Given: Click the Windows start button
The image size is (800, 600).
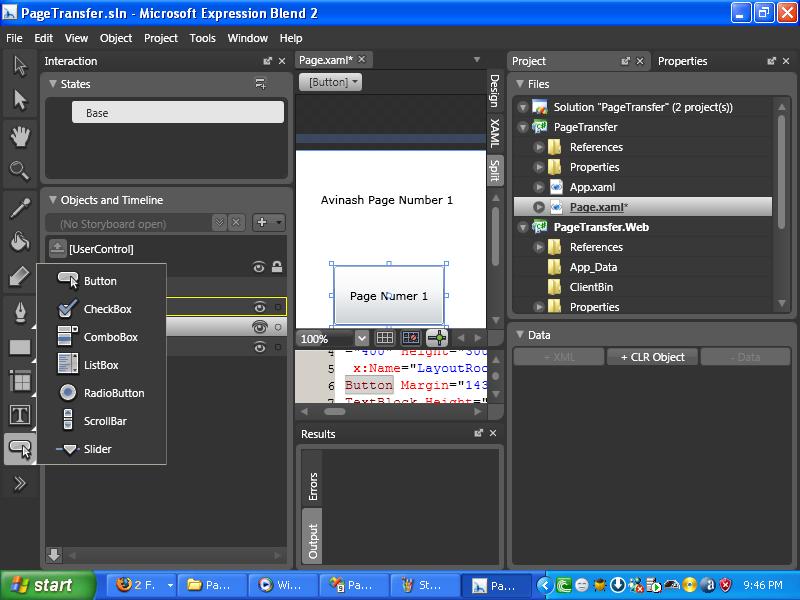Looking at the screenshot, I should click(x=47, y=585).
